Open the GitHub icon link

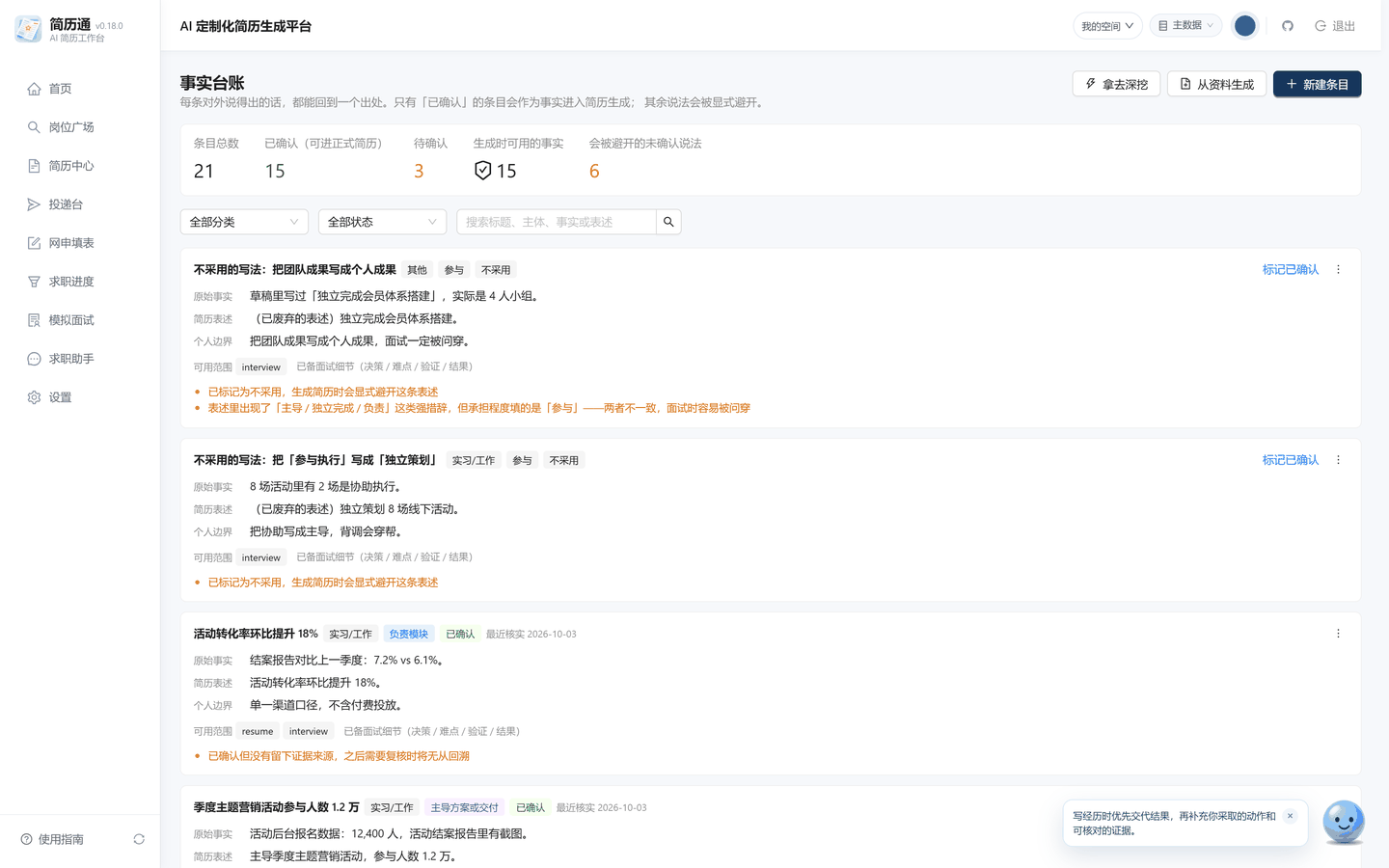tap(1288, 26)
